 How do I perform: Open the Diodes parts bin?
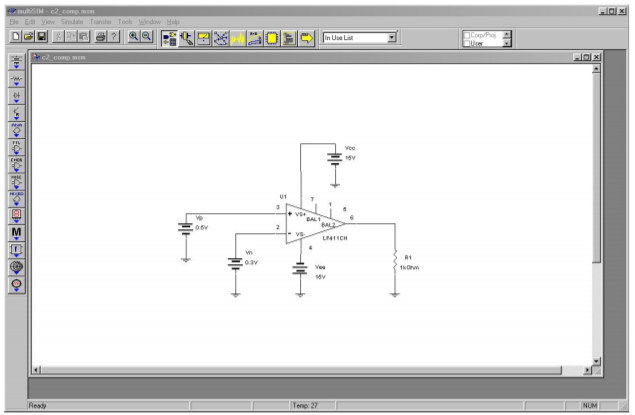pos(16,96)
